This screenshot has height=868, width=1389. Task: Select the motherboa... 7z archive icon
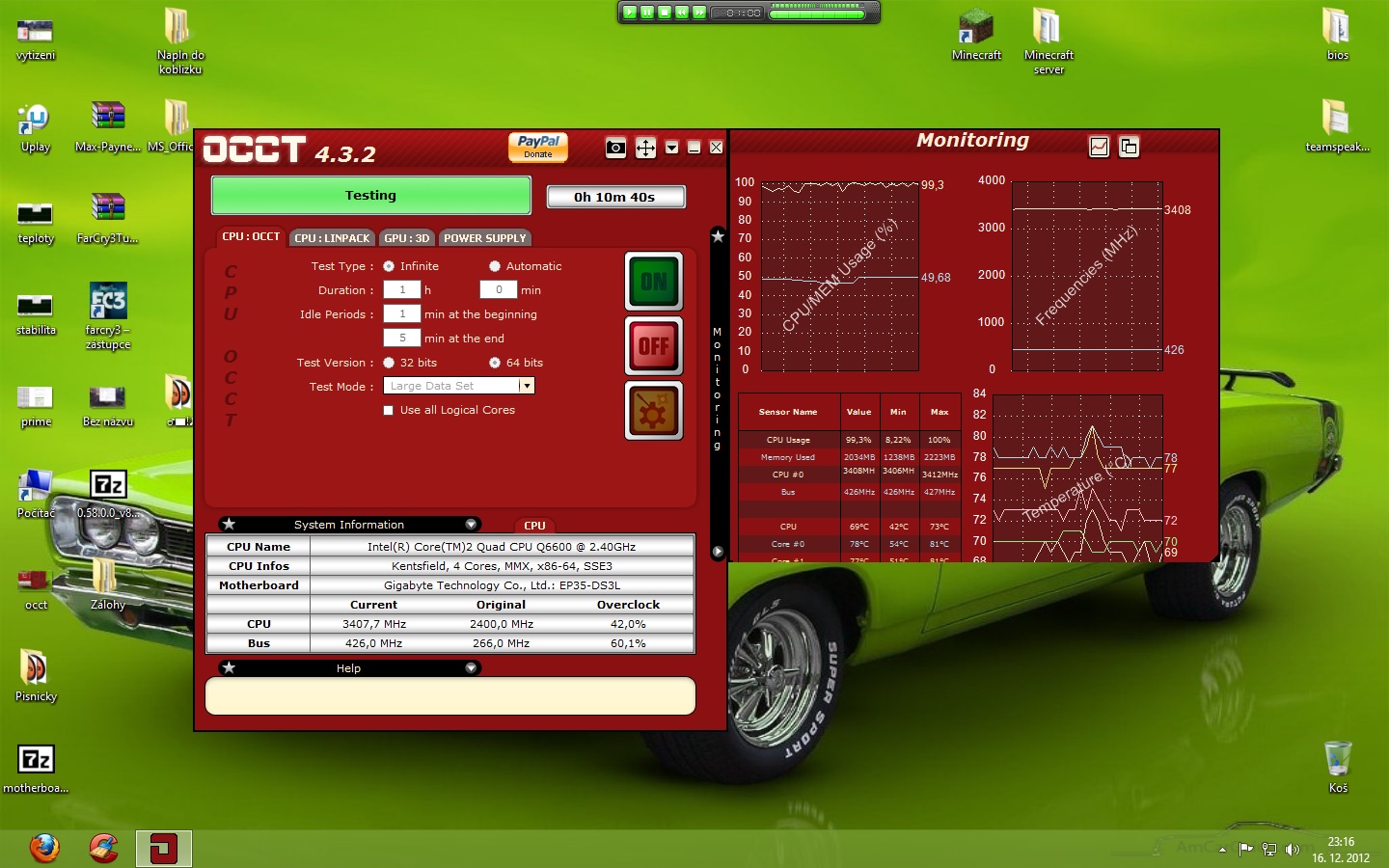[36, 768]
